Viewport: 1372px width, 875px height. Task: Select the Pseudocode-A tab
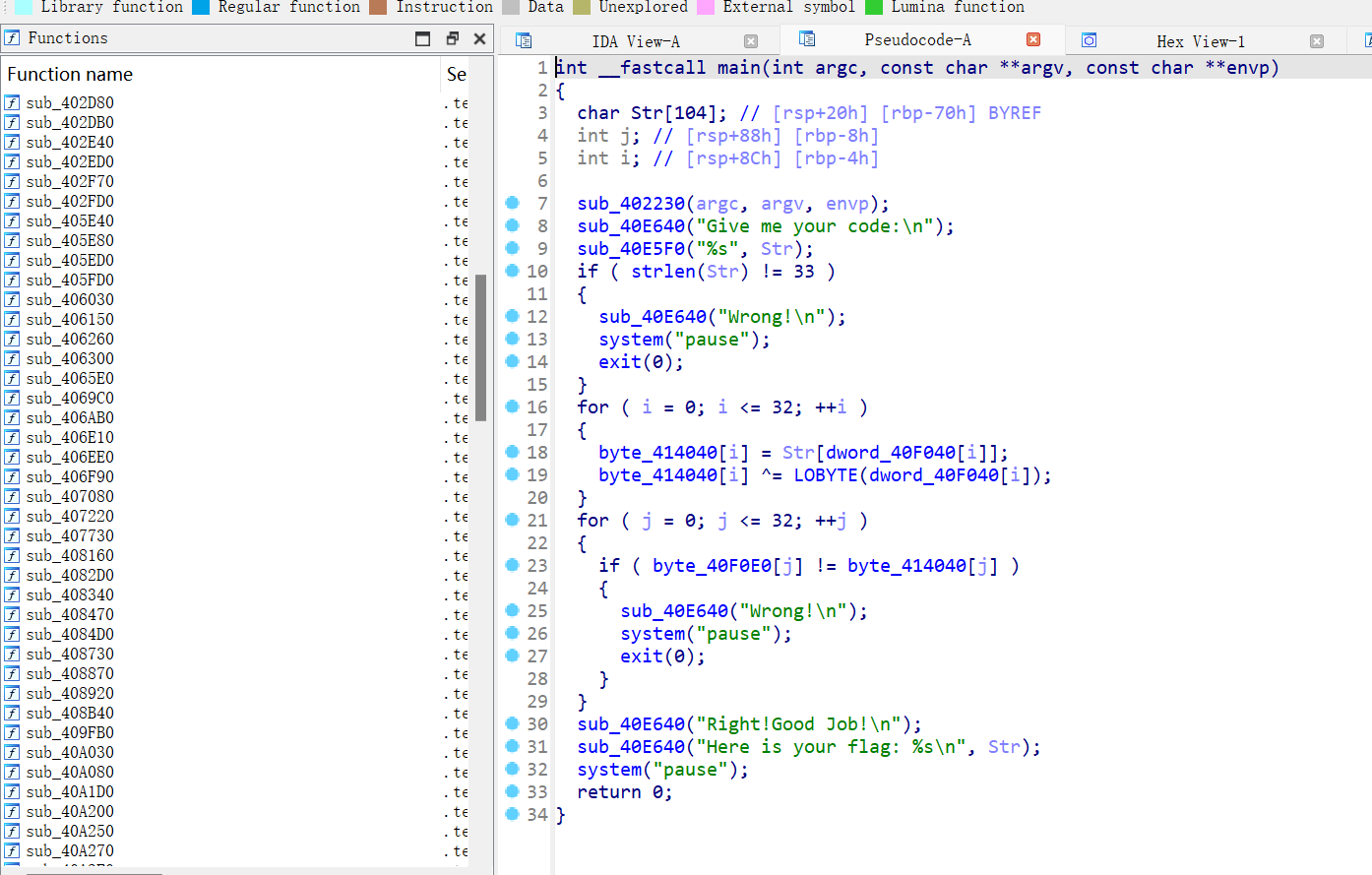tap(916, 40)
